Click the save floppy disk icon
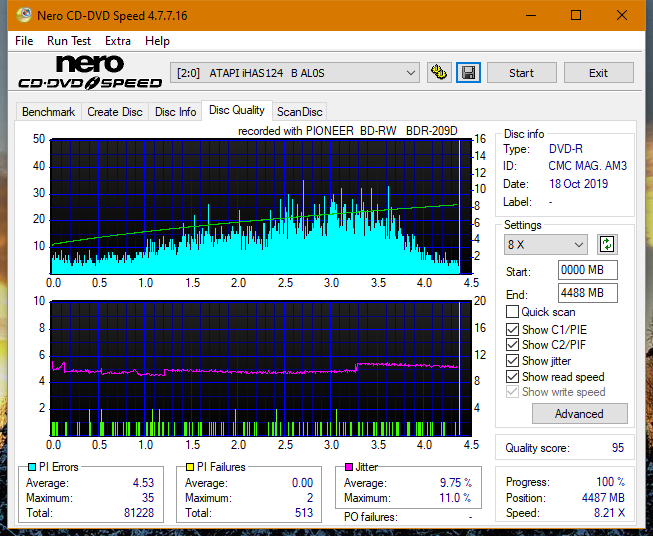Viewport: 653px width, 536px height. coord(469,73)
